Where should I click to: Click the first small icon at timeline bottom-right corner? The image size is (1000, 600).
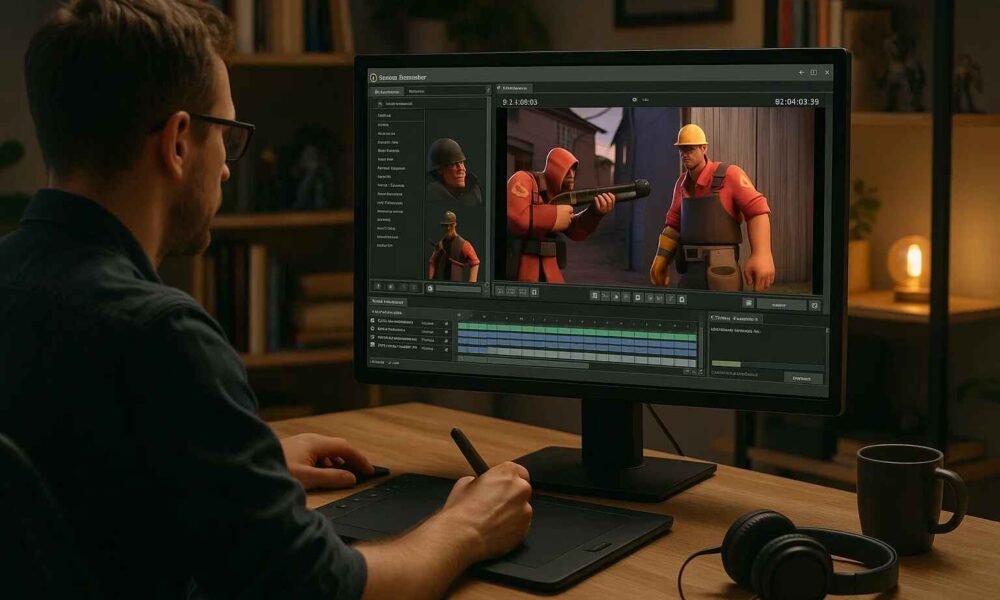click(x=686, y=371)
